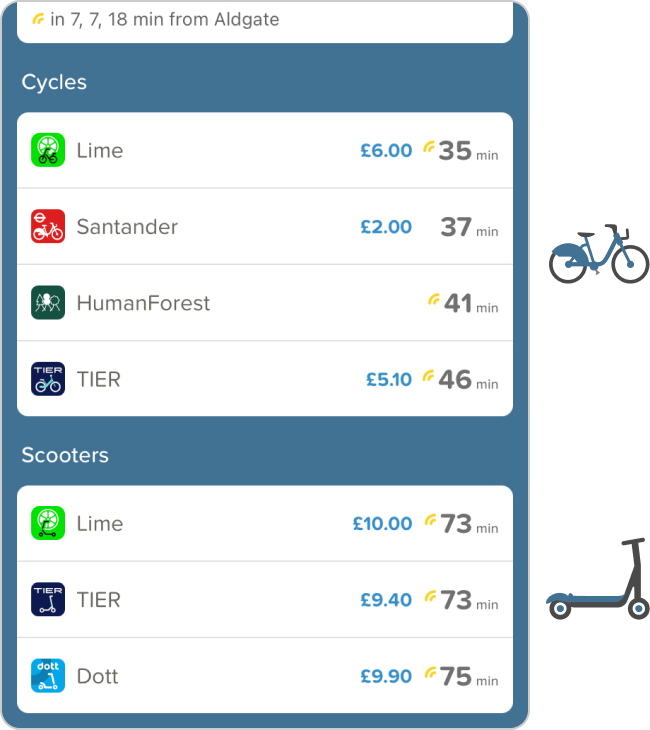
Task: Pick the Dott scooter £9.90 price
Action: pos(386,677)
